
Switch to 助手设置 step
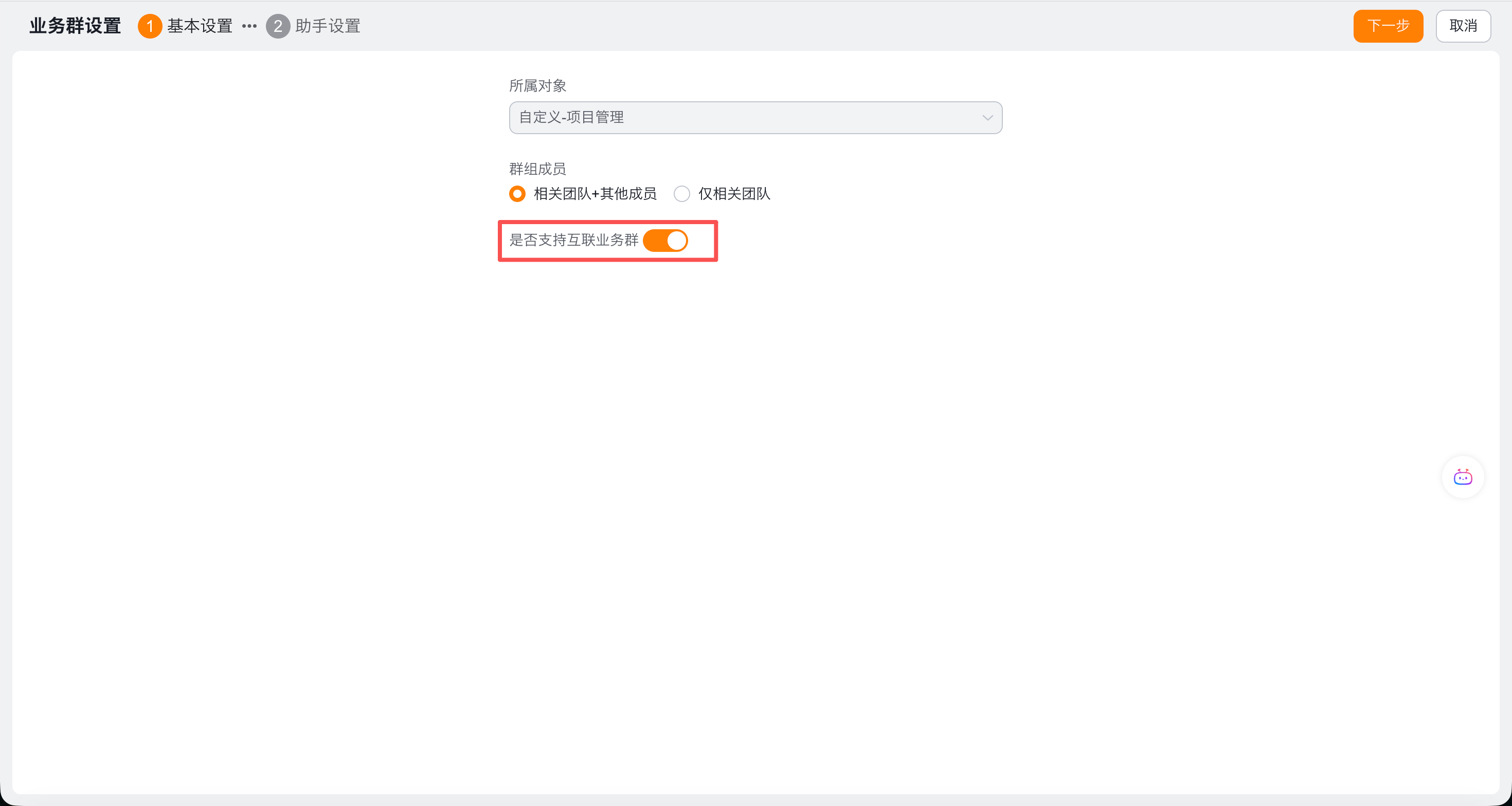point(328,26)
